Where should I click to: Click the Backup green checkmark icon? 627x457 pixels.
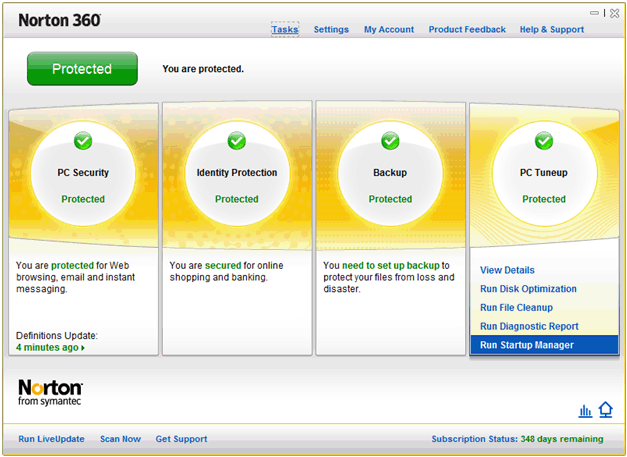pos(390,141)
